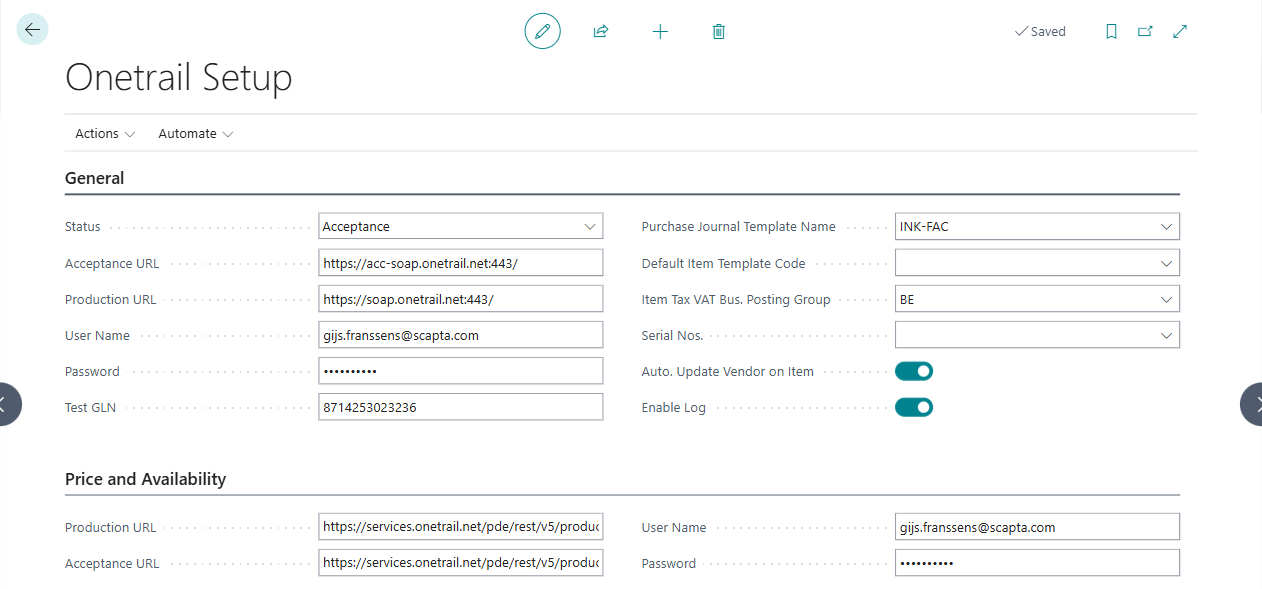
Task: Create new record with plus icon
Action: point(660,32)
